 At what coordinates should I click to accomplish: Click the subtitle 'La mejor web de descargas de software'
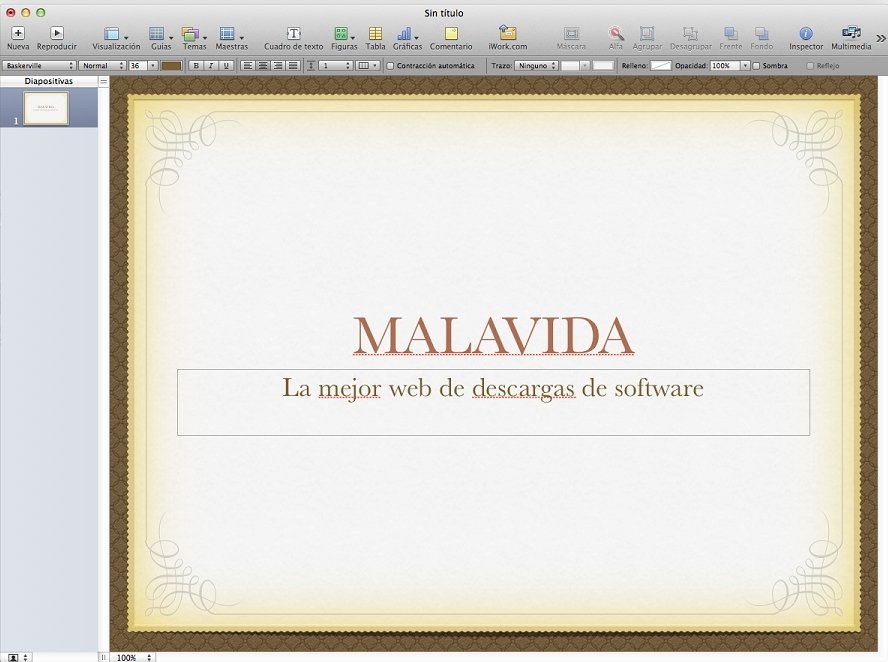(493, 388)
